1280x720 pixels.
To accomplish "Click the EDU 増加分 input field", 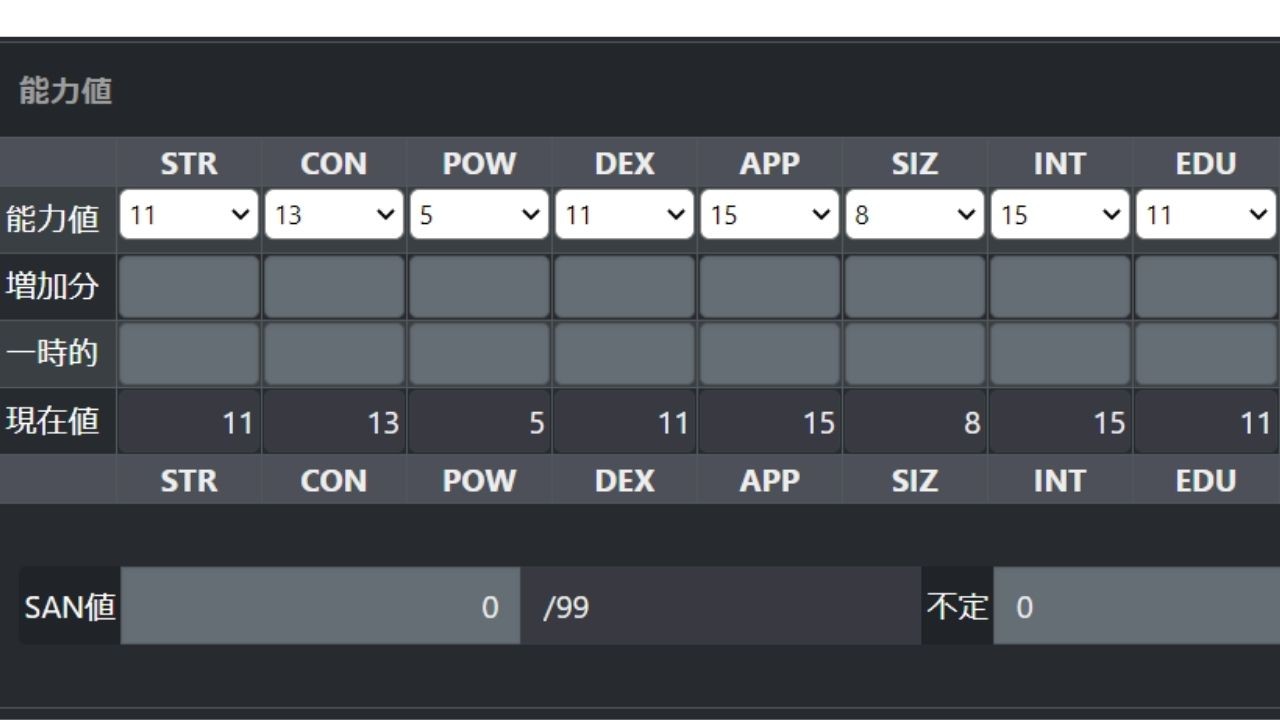I will pos(1207,287).
